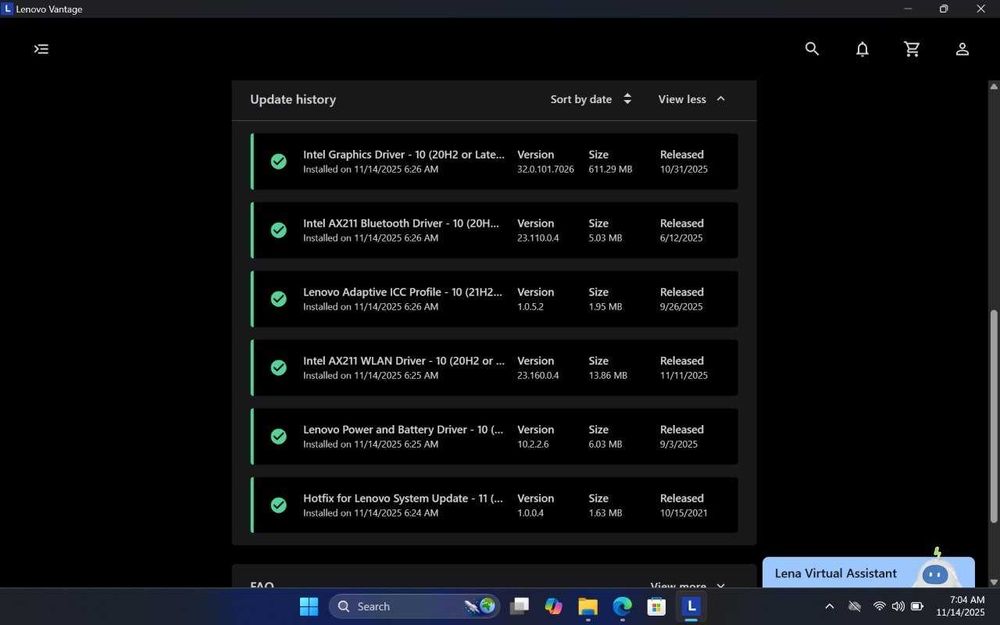
Task: Click the 611.29 MB size value
Action: tap(610, 169)
